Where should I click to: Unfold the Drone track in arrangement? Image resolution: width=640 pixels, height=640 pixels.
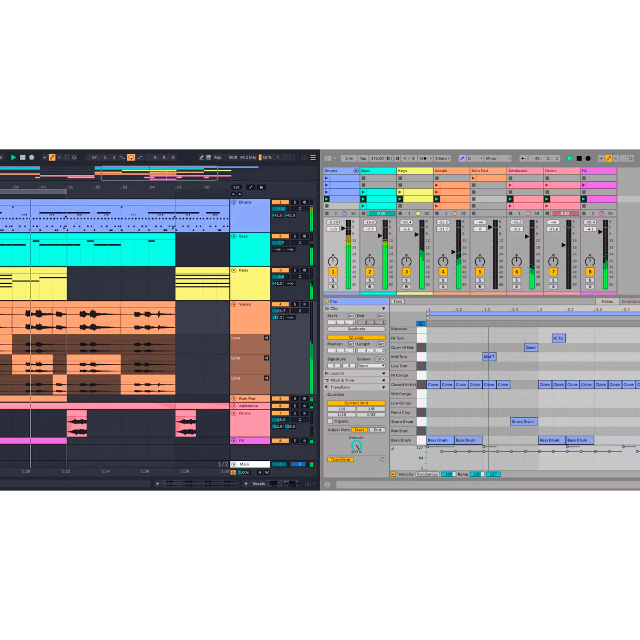(234, 413)
